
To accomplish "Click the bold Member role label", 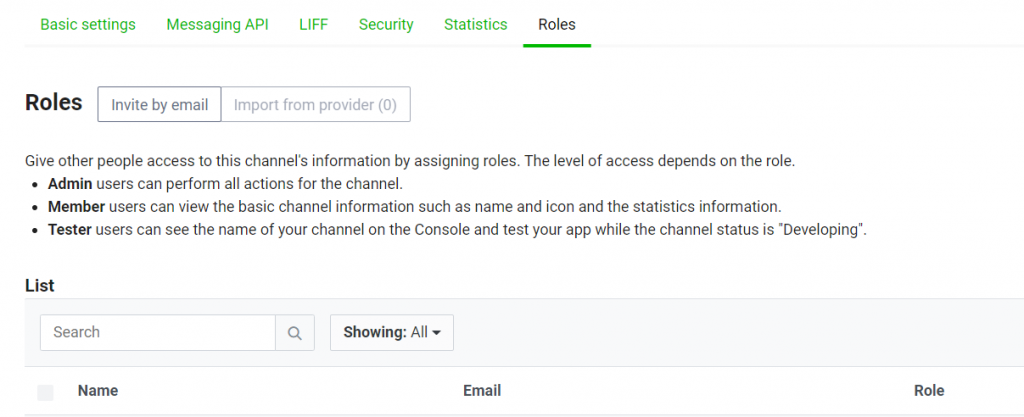I will coord(76,207).
